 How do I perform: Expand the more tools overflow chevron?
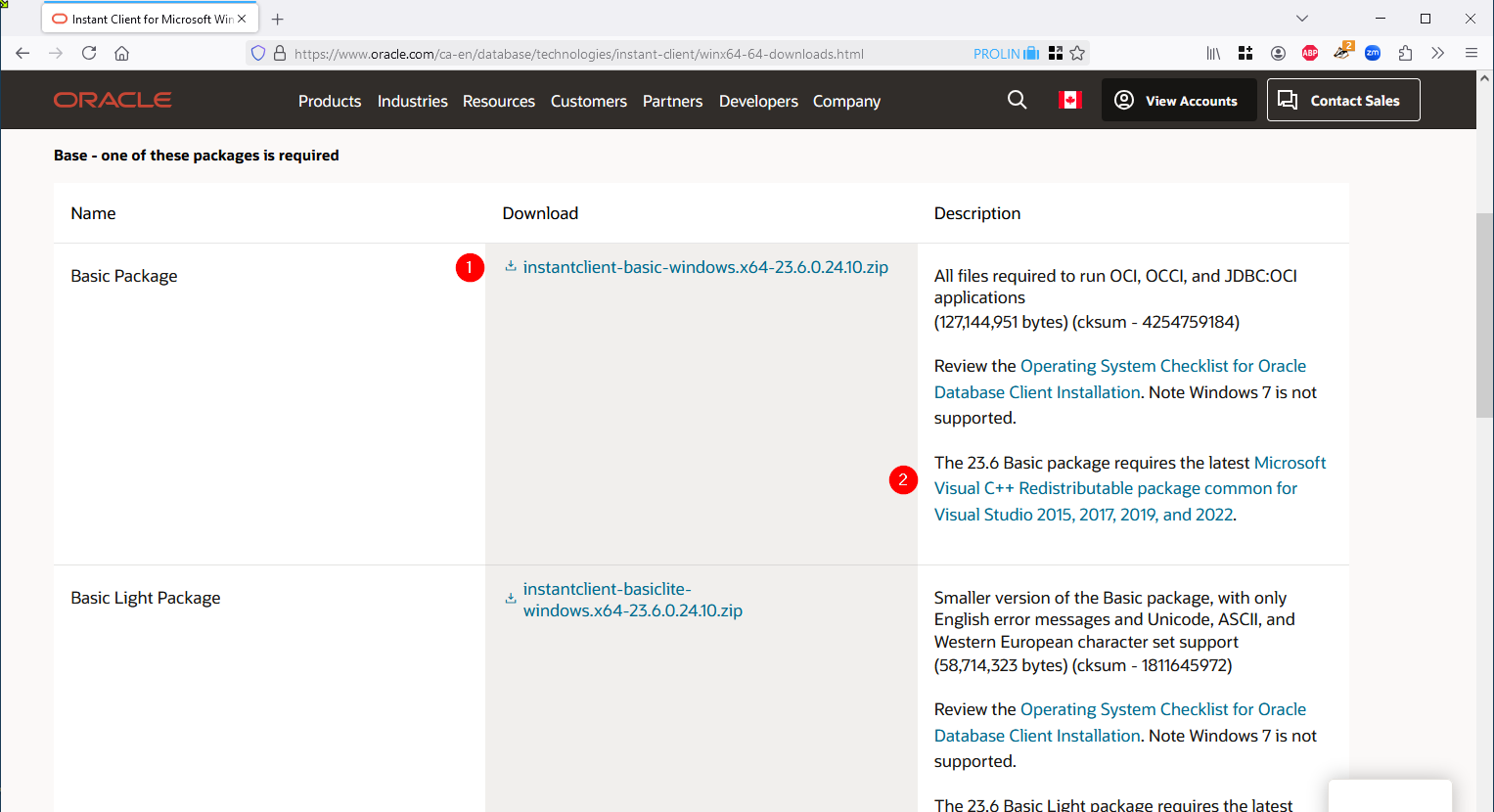point(1437,53)
